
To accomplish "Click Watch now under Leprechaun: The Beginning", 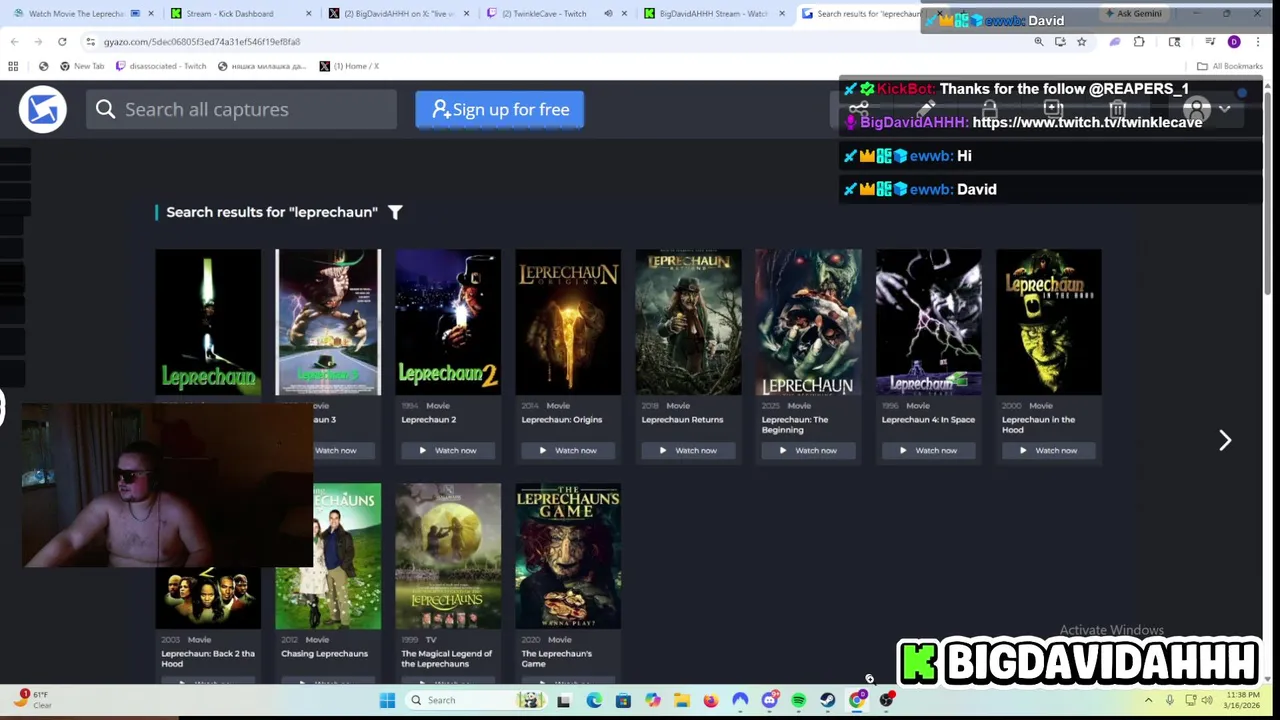I will point(808,450).
